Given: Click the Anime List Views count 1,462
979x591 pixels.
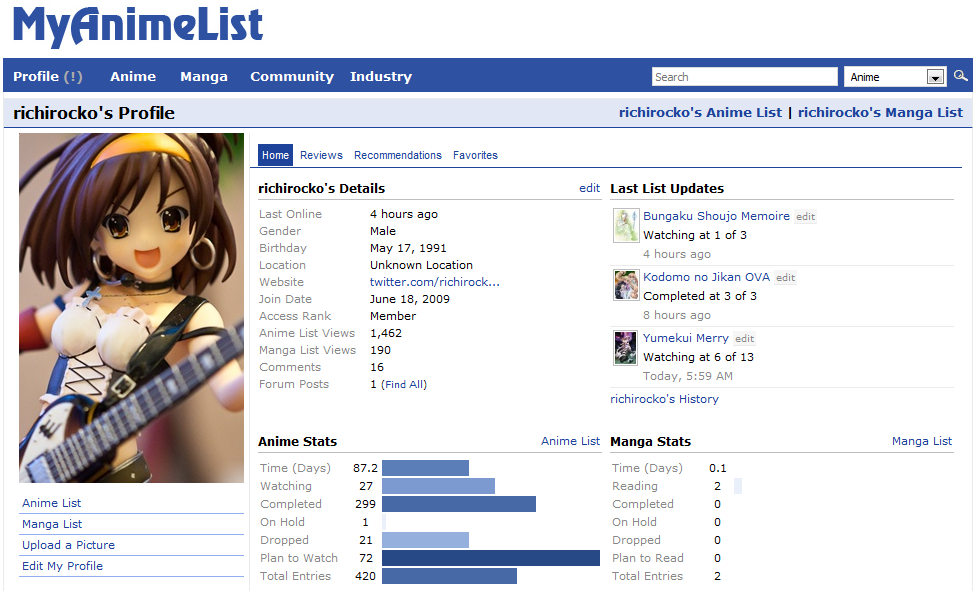Looking at the screenshot, I should [386, 333].
